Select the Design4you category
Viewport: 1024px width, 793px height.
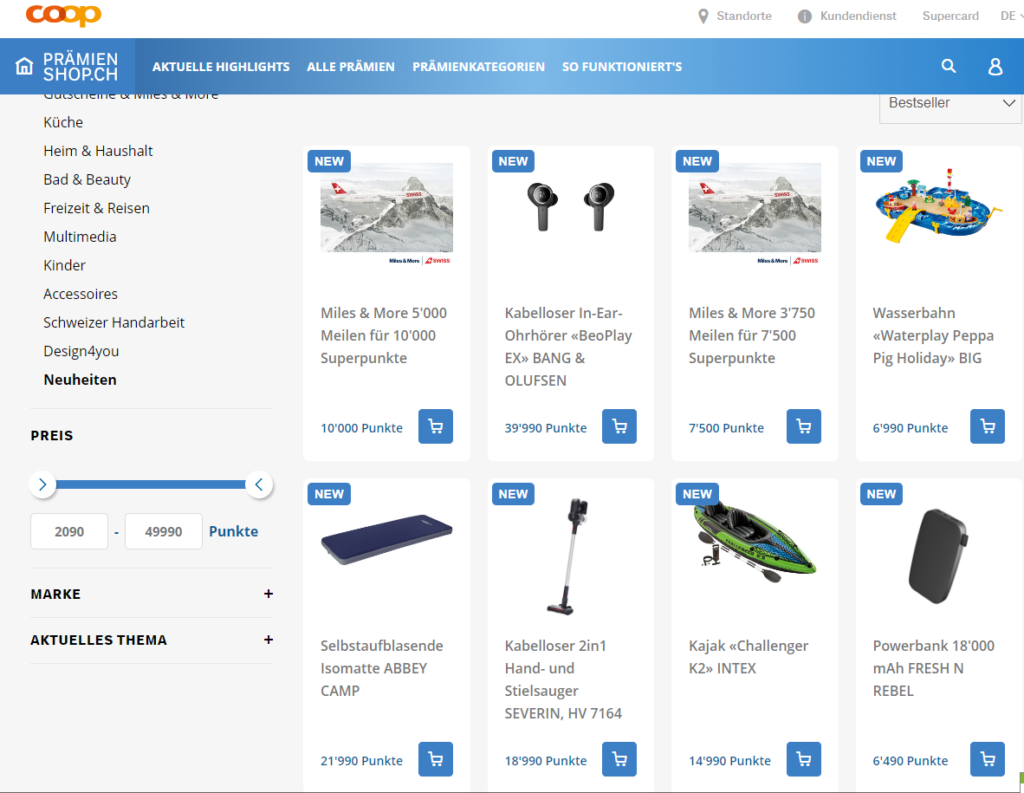coord(81,351)
